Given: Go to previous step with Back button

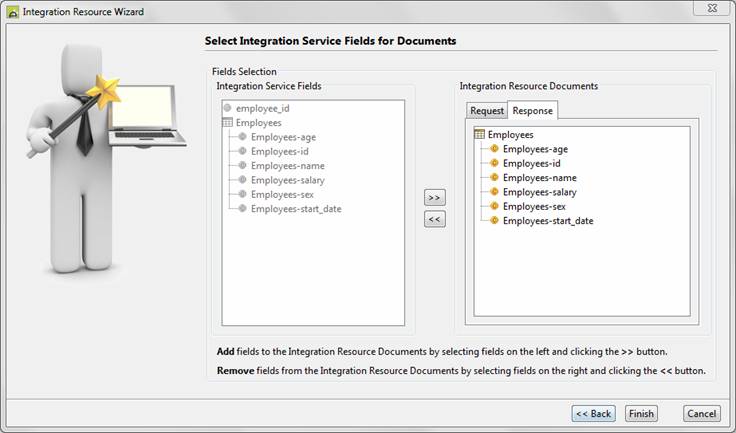Looking at the screenshot, I should click(x=593, y=413).
